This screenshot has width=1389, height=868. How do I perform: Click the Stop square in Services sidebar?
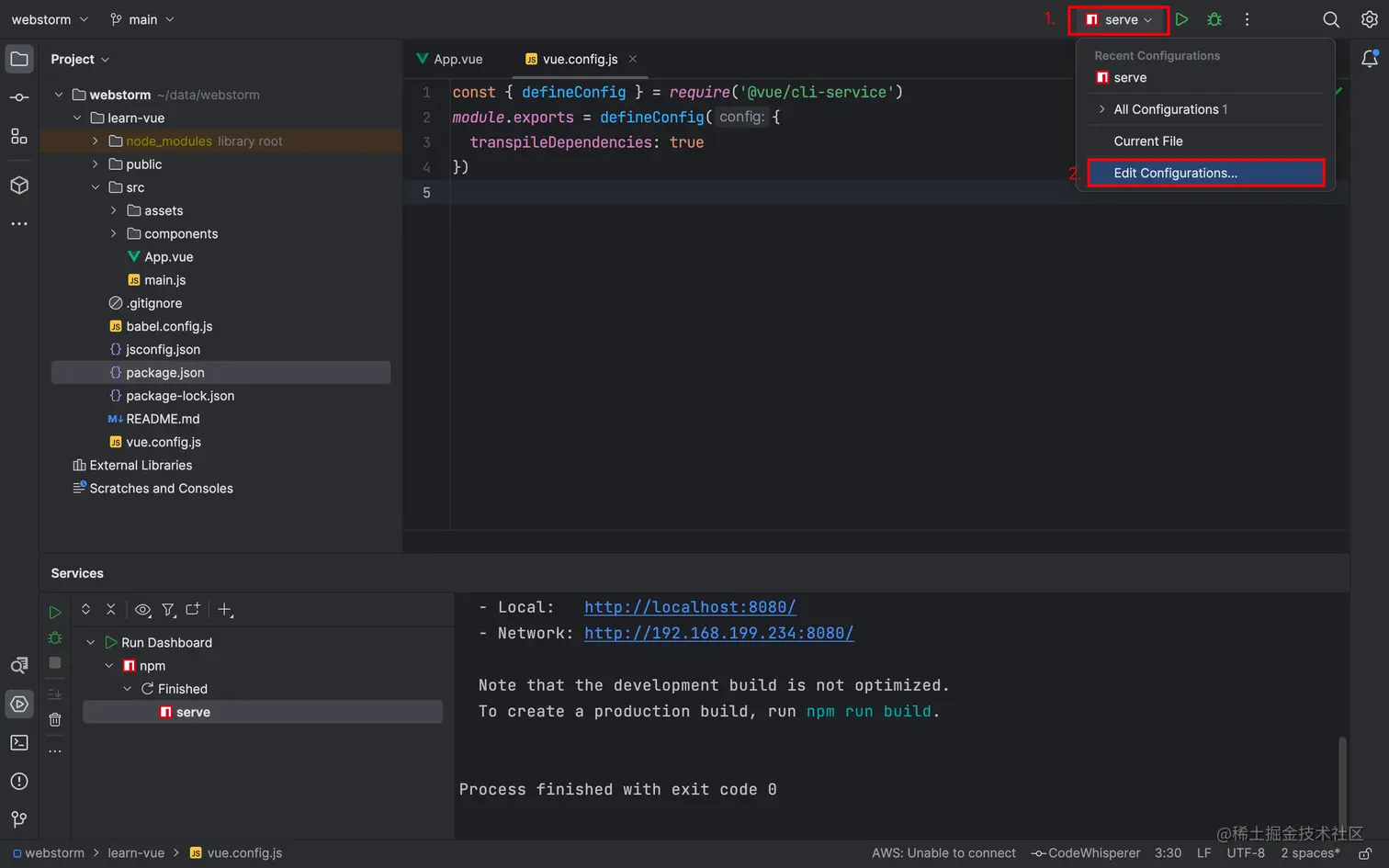point(55,662)
